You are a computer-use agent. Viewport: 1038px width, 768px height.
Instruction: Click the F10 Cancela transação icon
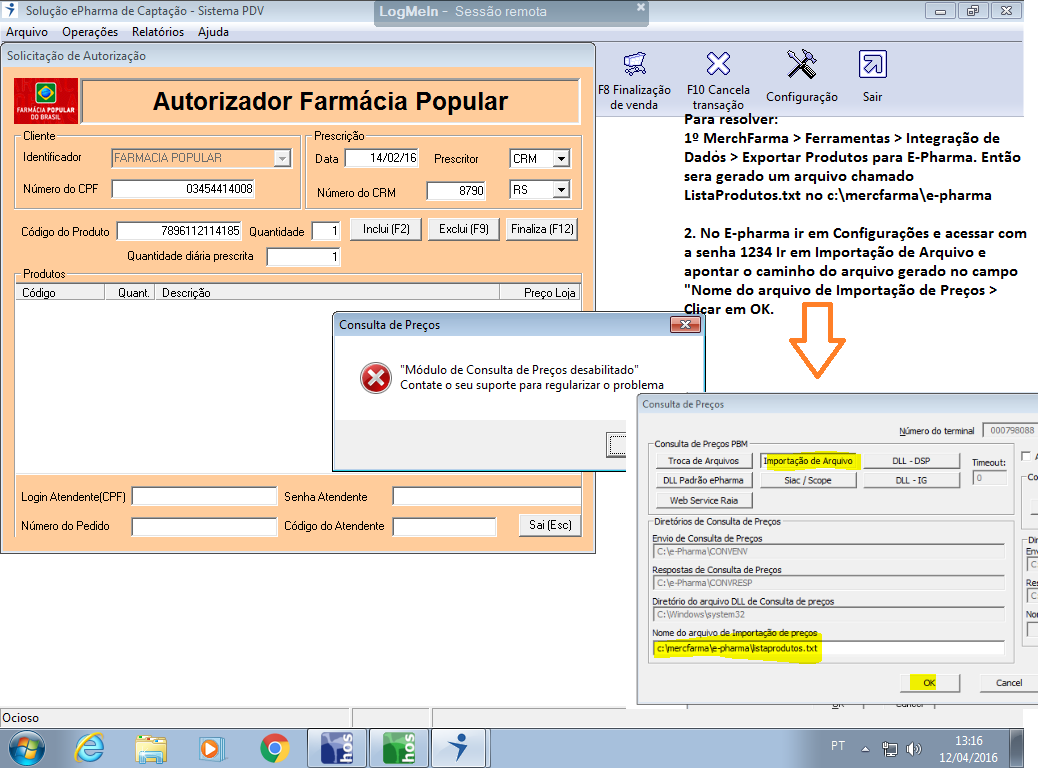(718, 65)
